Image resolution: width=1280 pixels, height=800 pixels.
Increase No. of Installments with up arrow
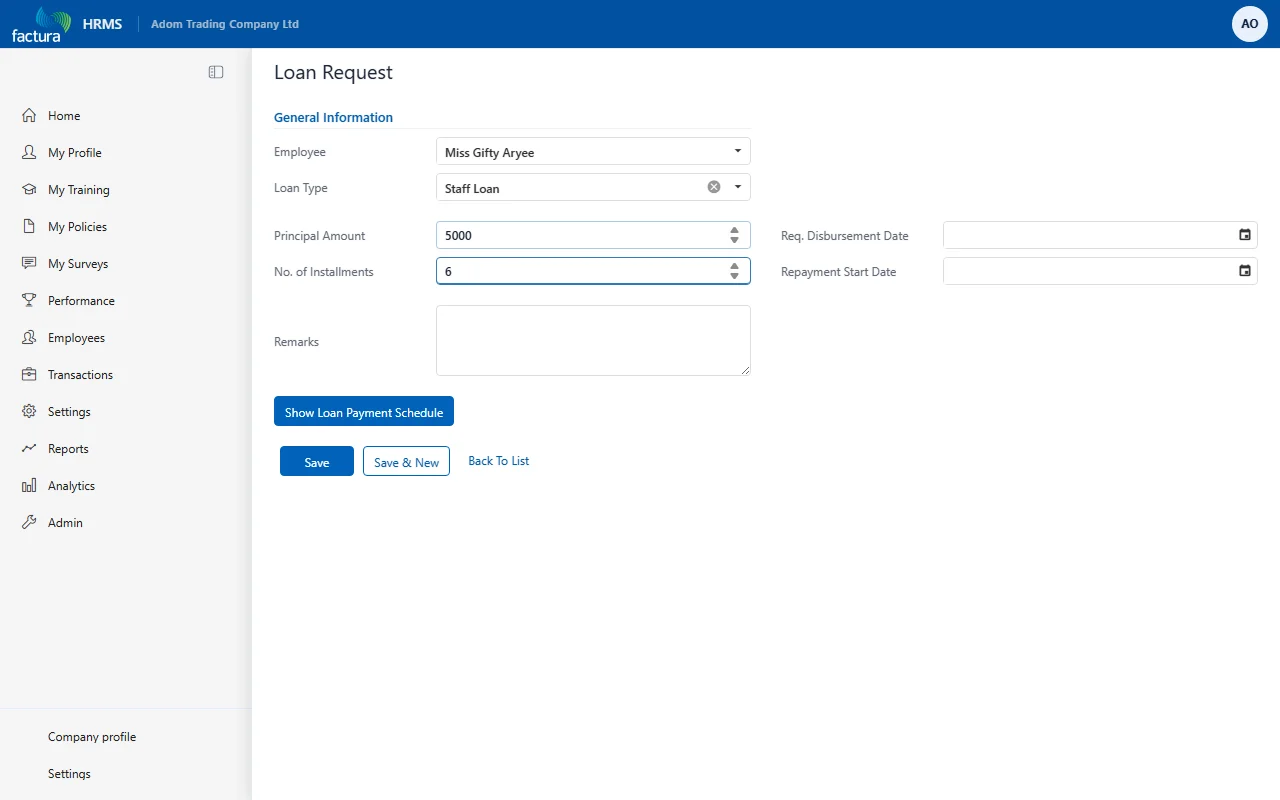(x=734, y=266)
